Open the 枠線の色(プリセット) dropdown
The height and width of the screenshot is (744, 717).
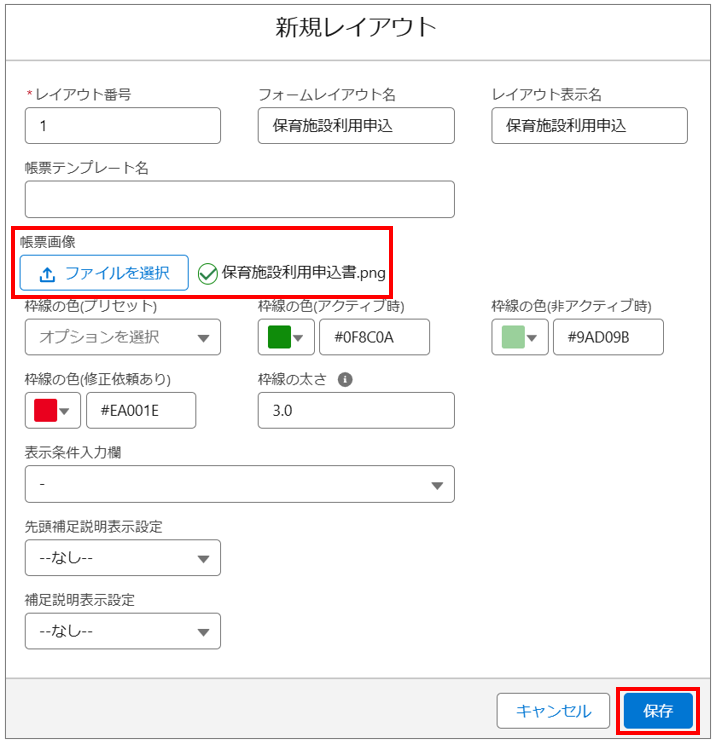(x=122, y=337)
